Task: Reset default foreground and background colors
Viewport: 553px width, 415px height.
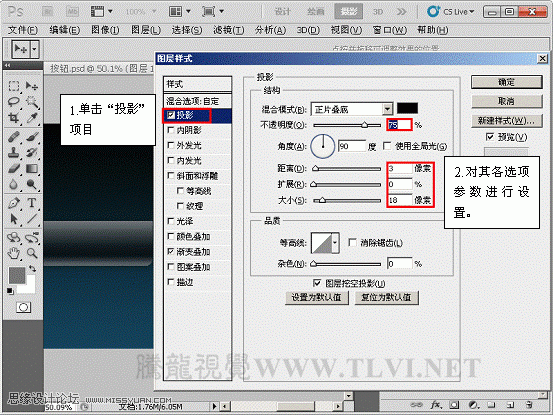Action: pyautogui.click(x=10, y=291)
